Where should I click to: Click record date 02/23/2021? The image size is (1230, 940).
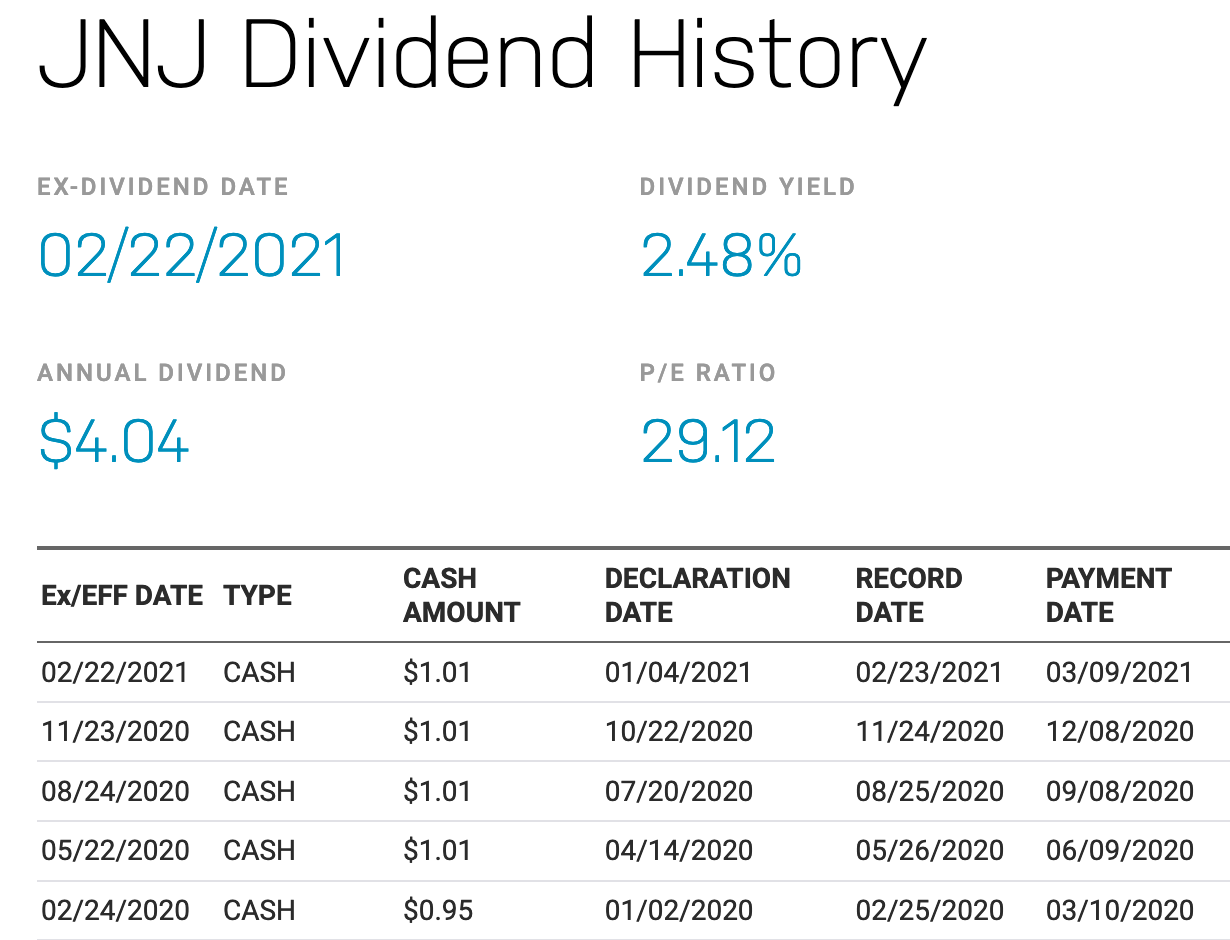click(929, 672)
